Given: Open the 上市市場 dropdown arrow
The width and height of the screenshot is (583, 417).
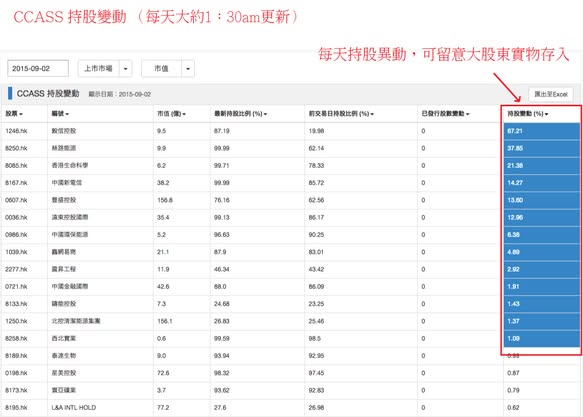Looking at the screenshot, I should point(126,69).
